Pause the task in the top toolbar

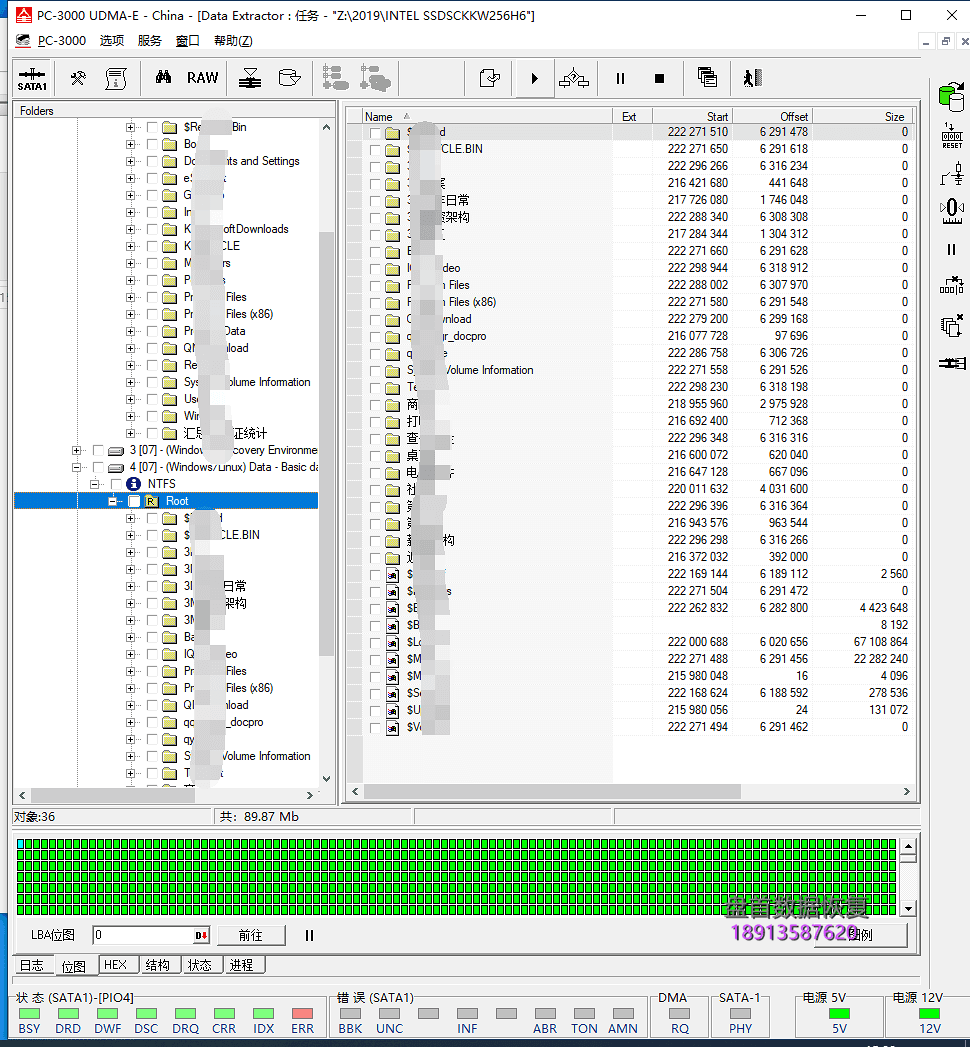click(x=620, y=79)
